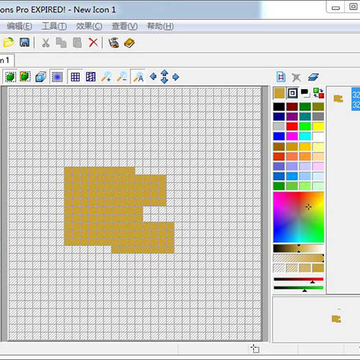The width and height of the screenshot is (360, 360).
Task: Click the first green cube selection icon
Action: [10, 77]
